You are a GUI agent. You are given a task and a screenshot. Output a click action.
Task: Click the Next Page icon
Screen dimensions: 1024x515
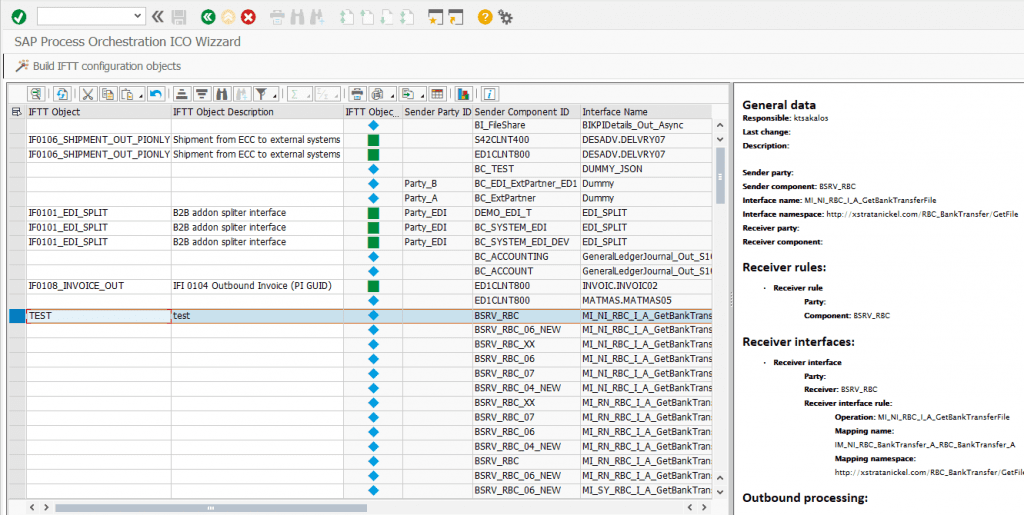point(388,17)
